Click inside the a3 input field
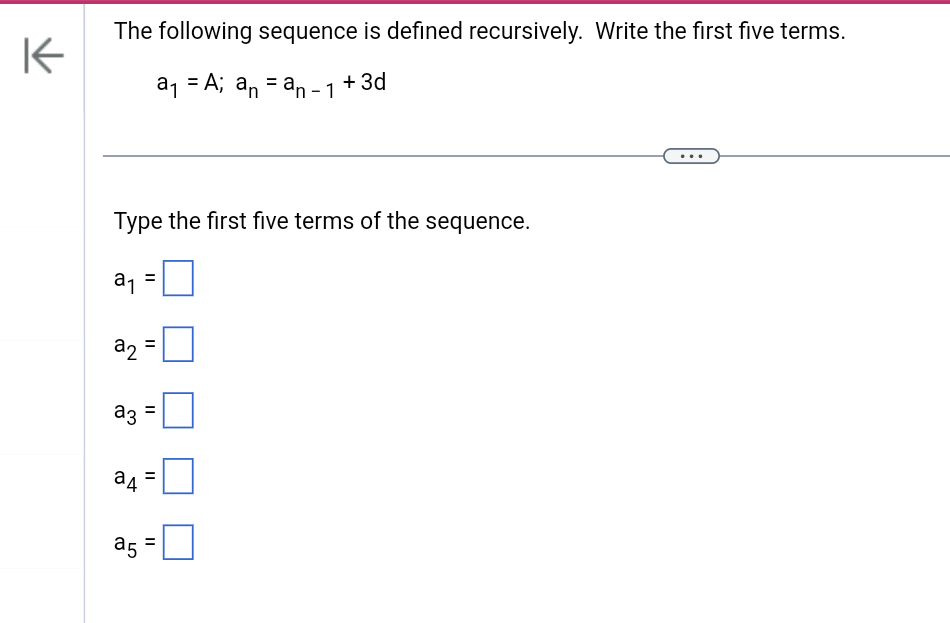 coord(178,410)
